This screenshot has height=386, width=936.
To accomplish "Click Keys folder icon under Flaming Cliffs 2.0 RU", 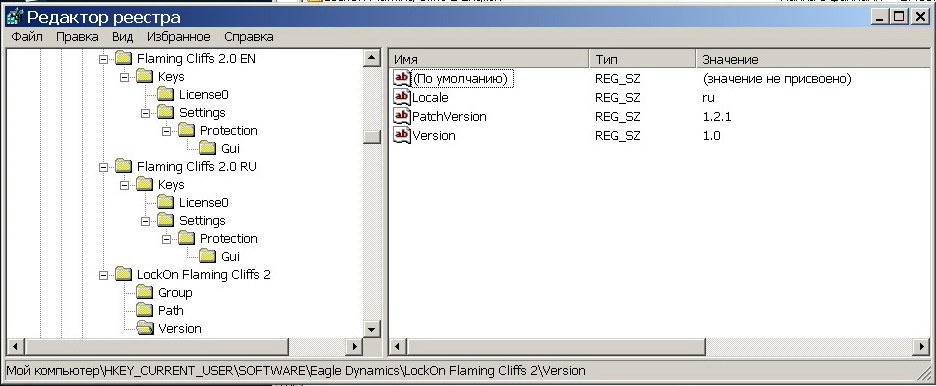I will tap(144, 184).
